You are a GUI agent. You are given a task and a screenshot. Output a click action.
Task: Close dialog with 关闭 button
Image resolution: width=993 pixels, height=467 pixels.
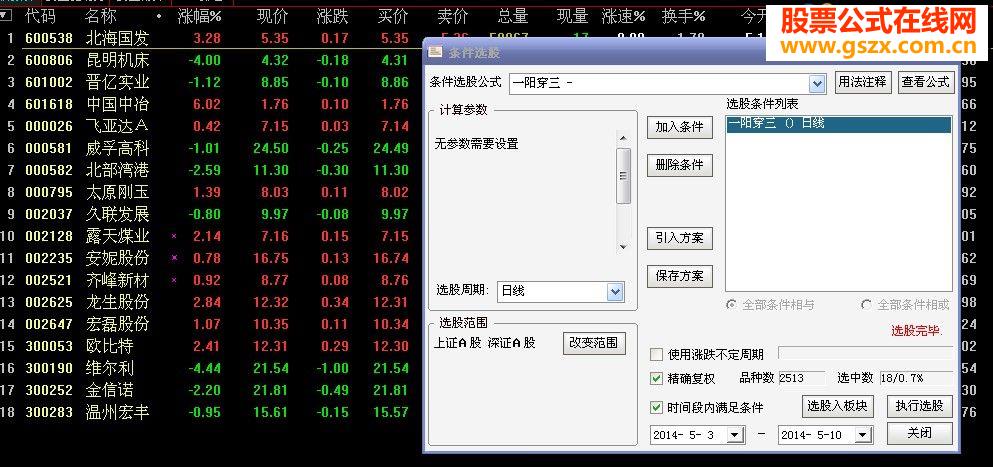click(920, 433)
